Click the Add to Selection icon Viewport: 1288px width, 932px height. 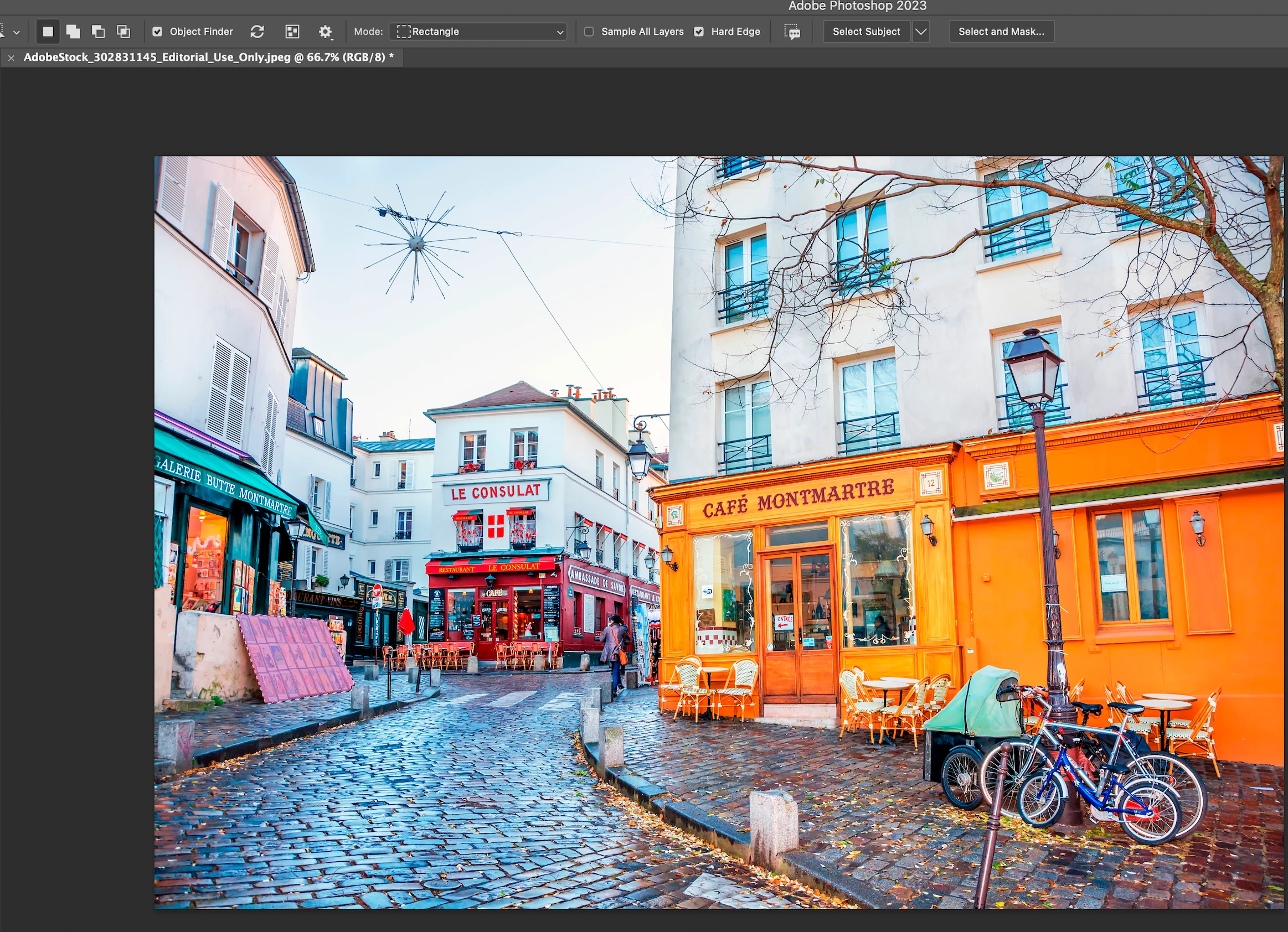coord(73,32)
